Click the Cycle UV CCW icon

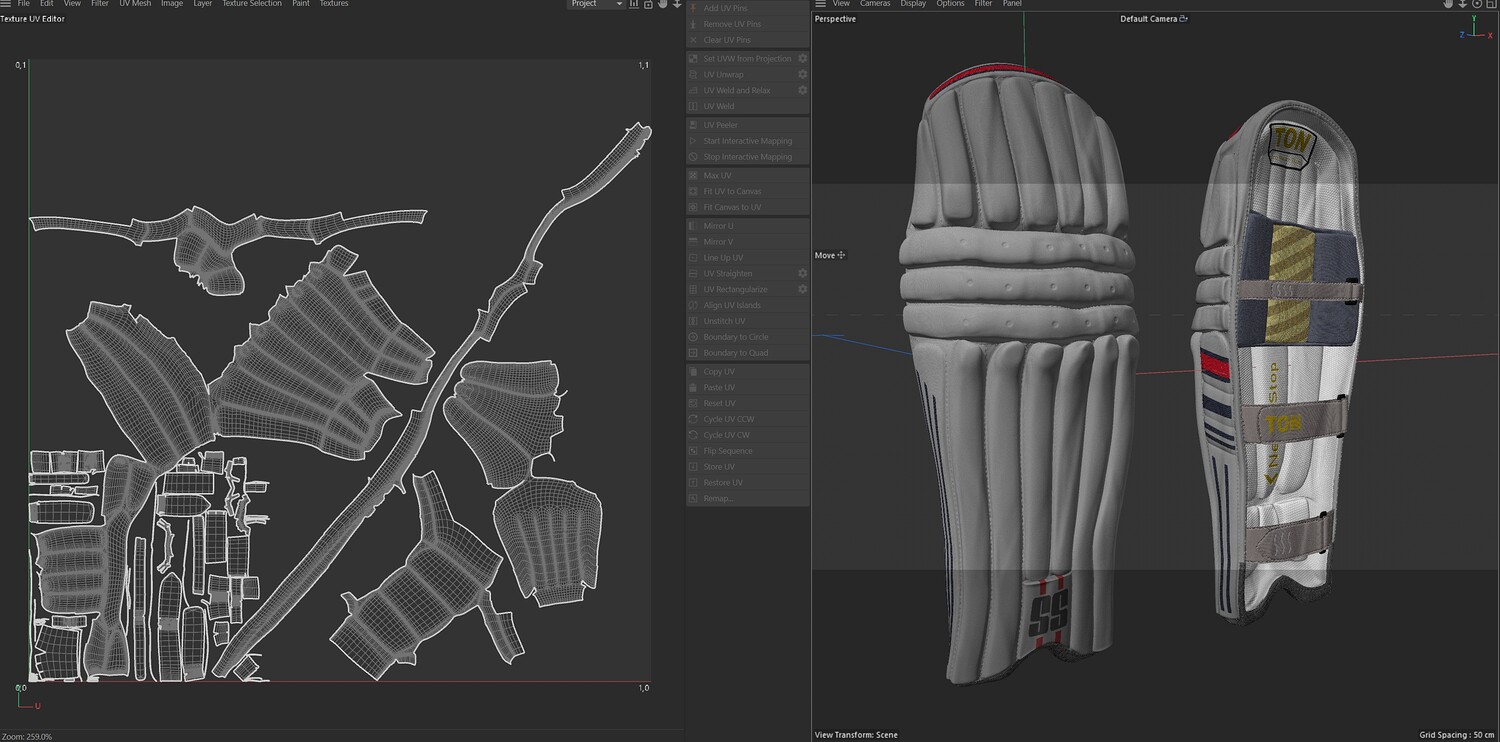(694, 420)
